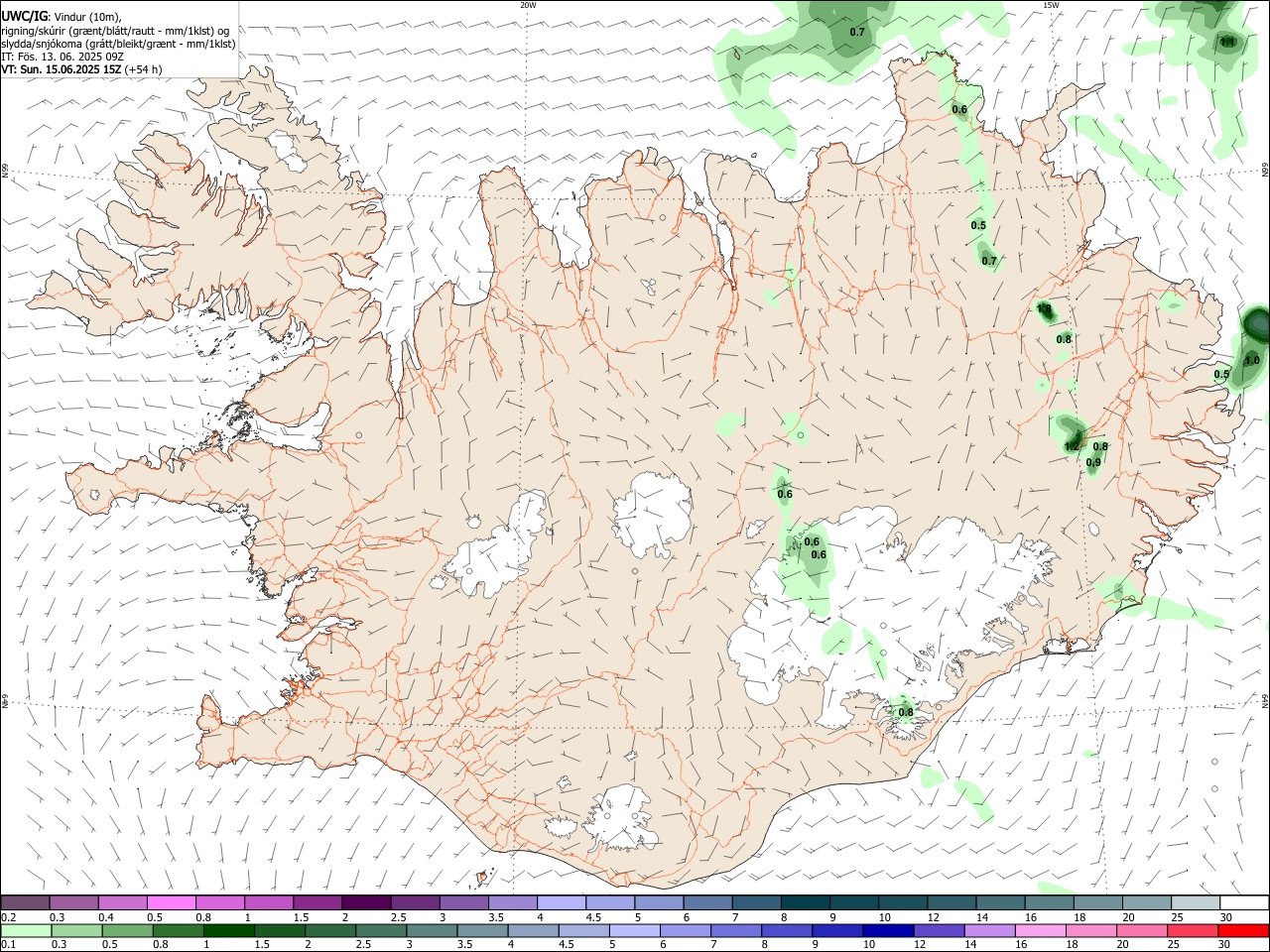Click the 1.2 precipitation value on the map
The image size is (1270, 952).
pyautogui.click(x=1072, y=447)
